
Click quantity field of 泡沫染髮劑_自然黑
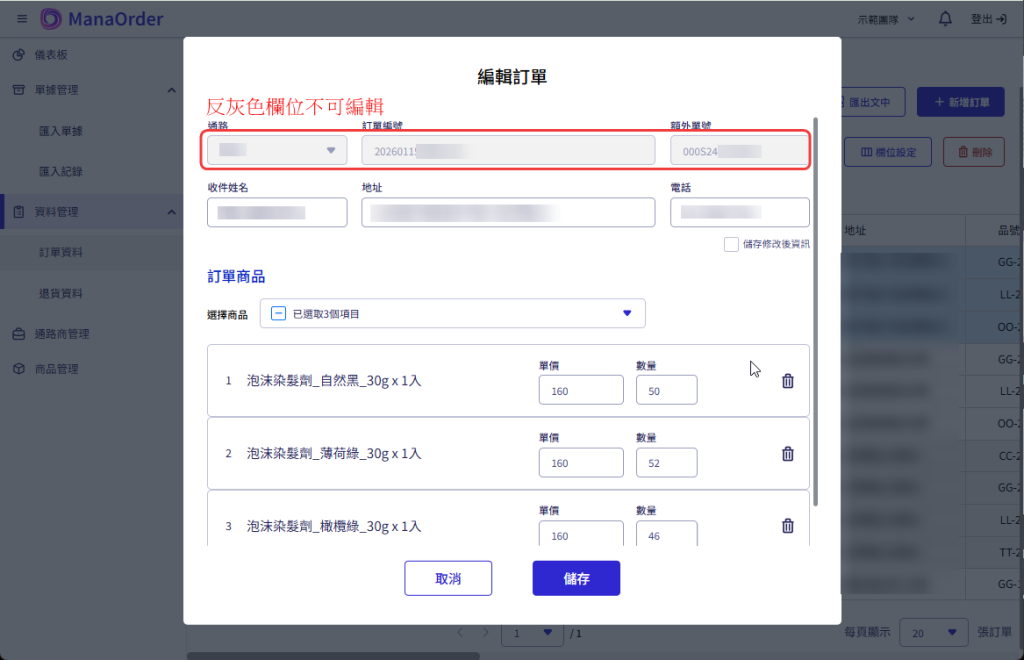[666, 391]
